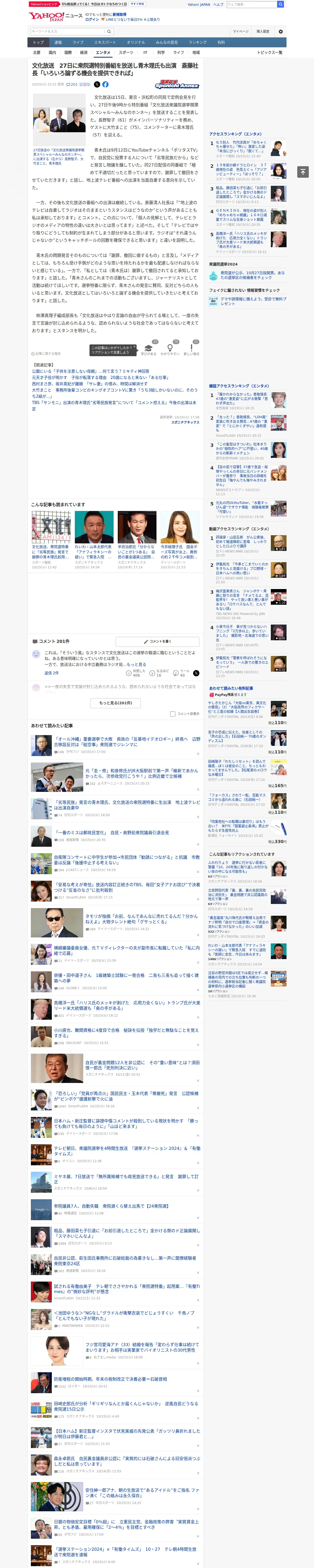Select the エキスパート navigation tab
Viewport: 314px width, 1568px height.
pos(105,43)
